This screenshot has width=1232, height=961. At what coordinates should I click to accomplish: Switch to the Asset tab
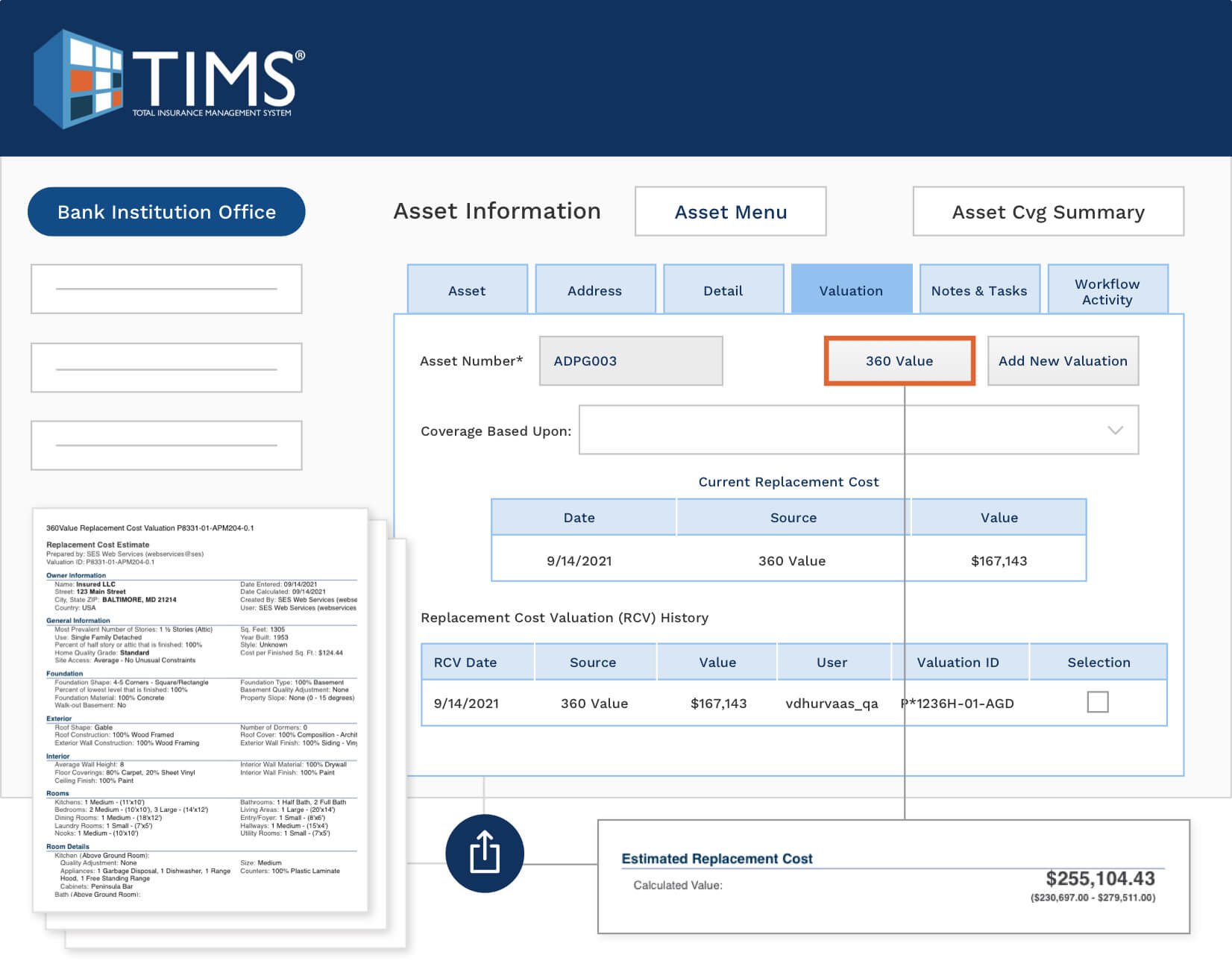click(467, 289)
